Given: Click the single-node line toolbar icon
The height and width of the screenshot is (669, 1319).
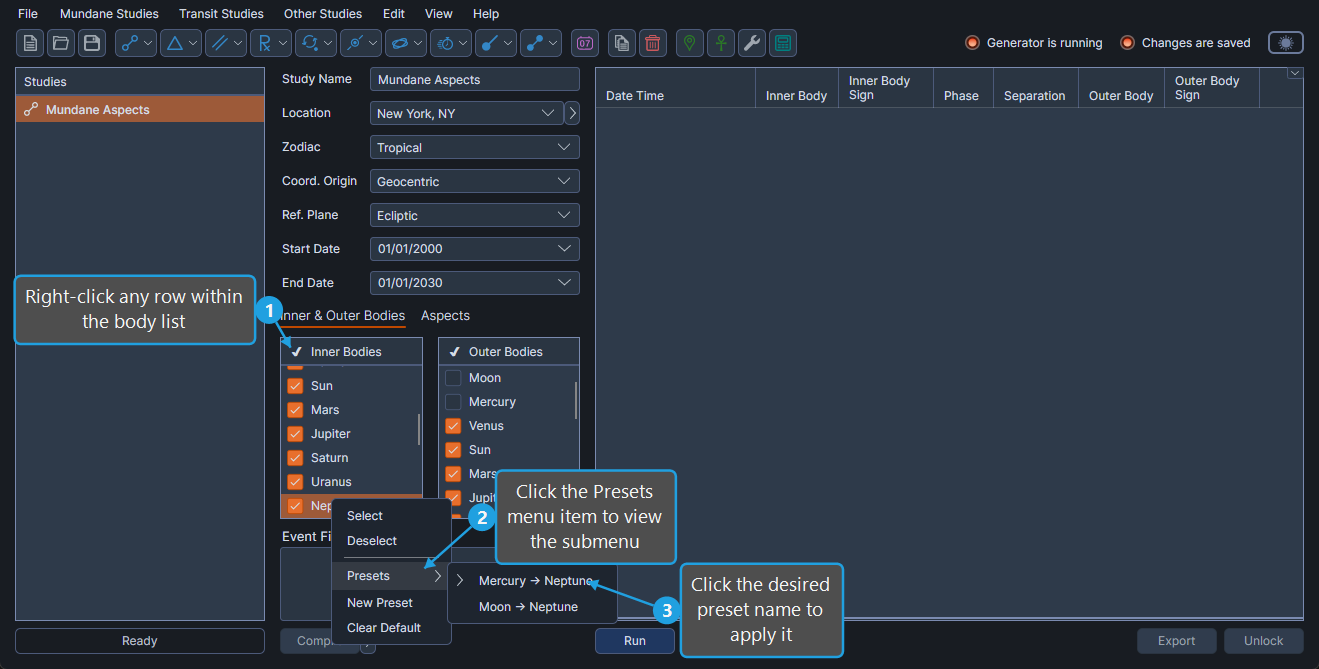Looking at the screenshot, I should coord(490,43).
